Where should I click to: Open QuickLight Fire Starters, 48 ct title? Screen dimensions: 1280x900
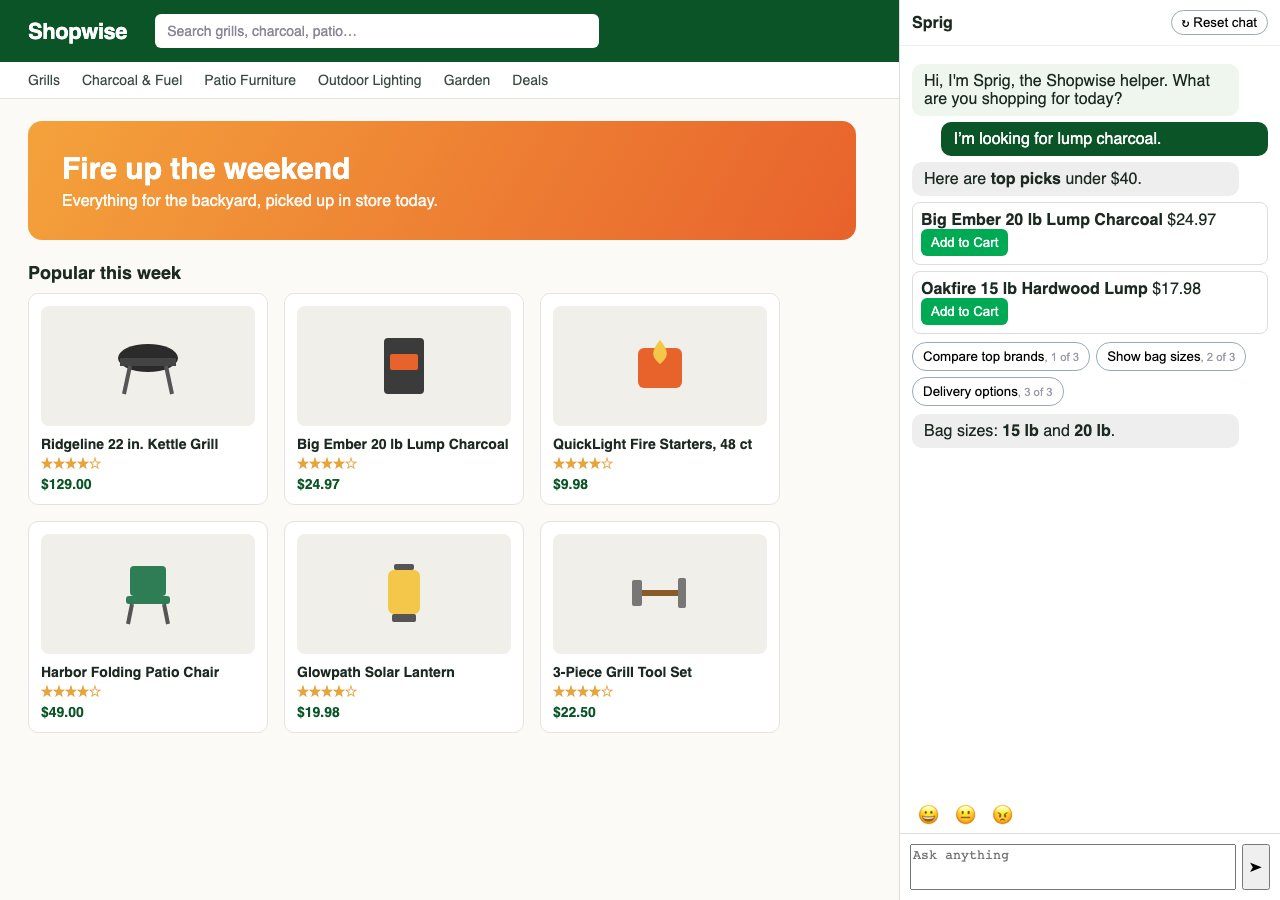[652, 444]
